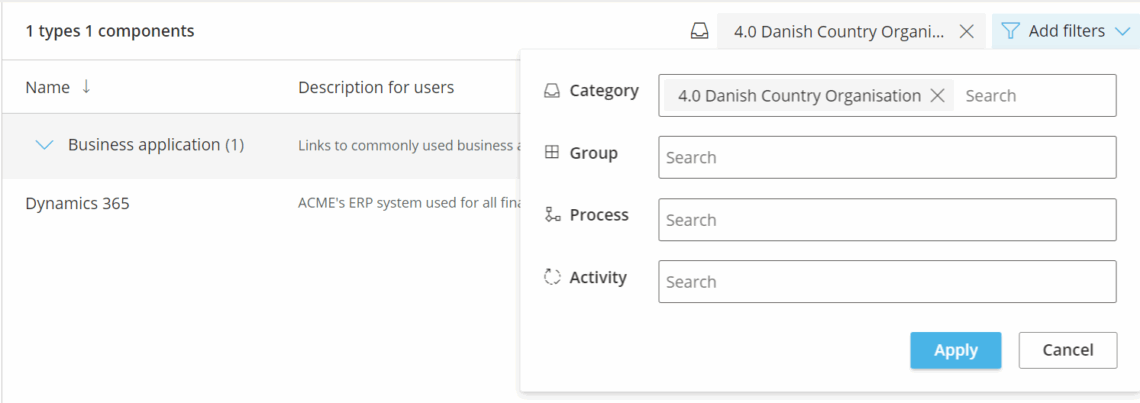
Task: Click the Description for users column header
Action: 376,87
